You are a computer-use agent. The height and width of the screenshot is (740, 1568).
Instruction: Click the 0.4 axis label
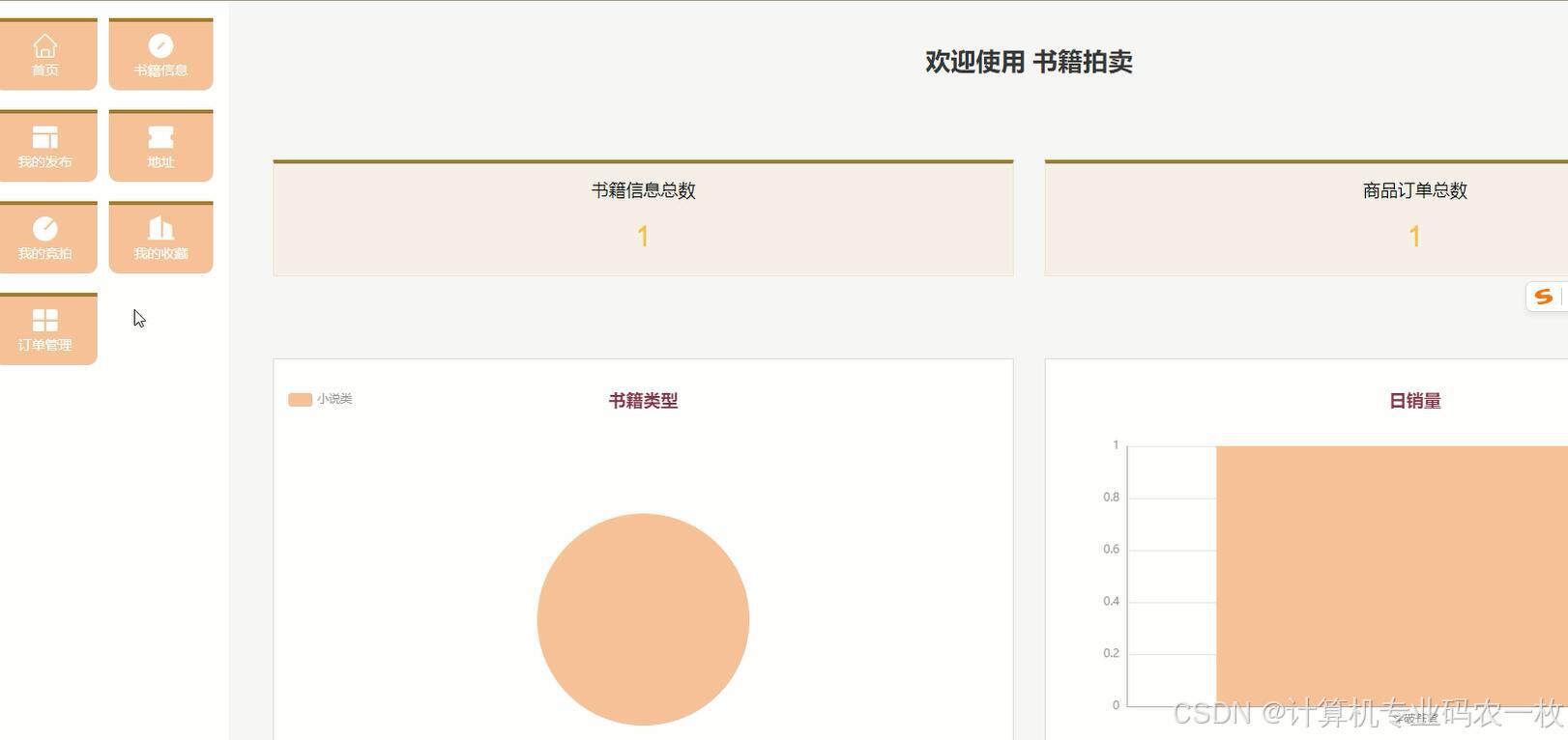click(1111, 602)
